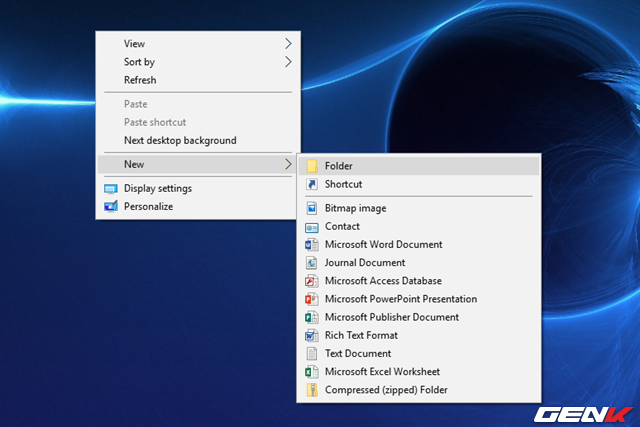Click the Microsoft Word Document icon
Screen dimensions: 640x427
[311, 245]
